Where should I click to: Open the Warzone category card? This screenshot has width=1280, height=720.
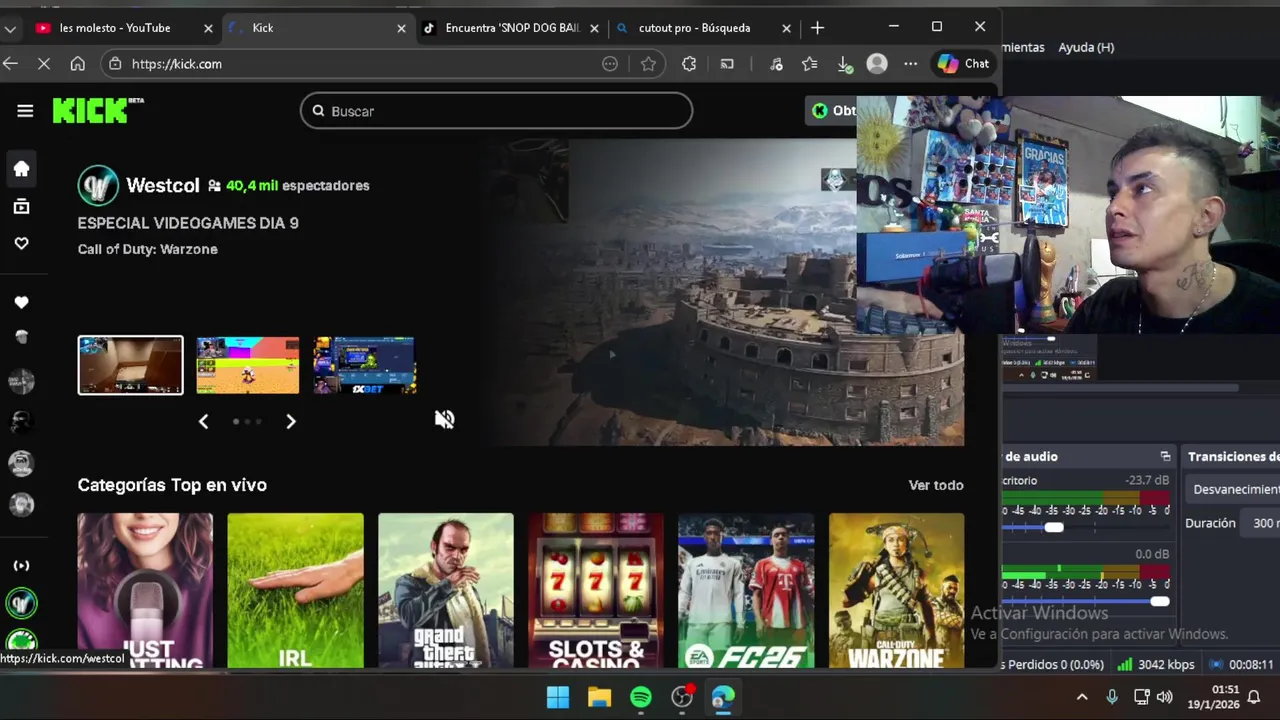coord(896,590)
